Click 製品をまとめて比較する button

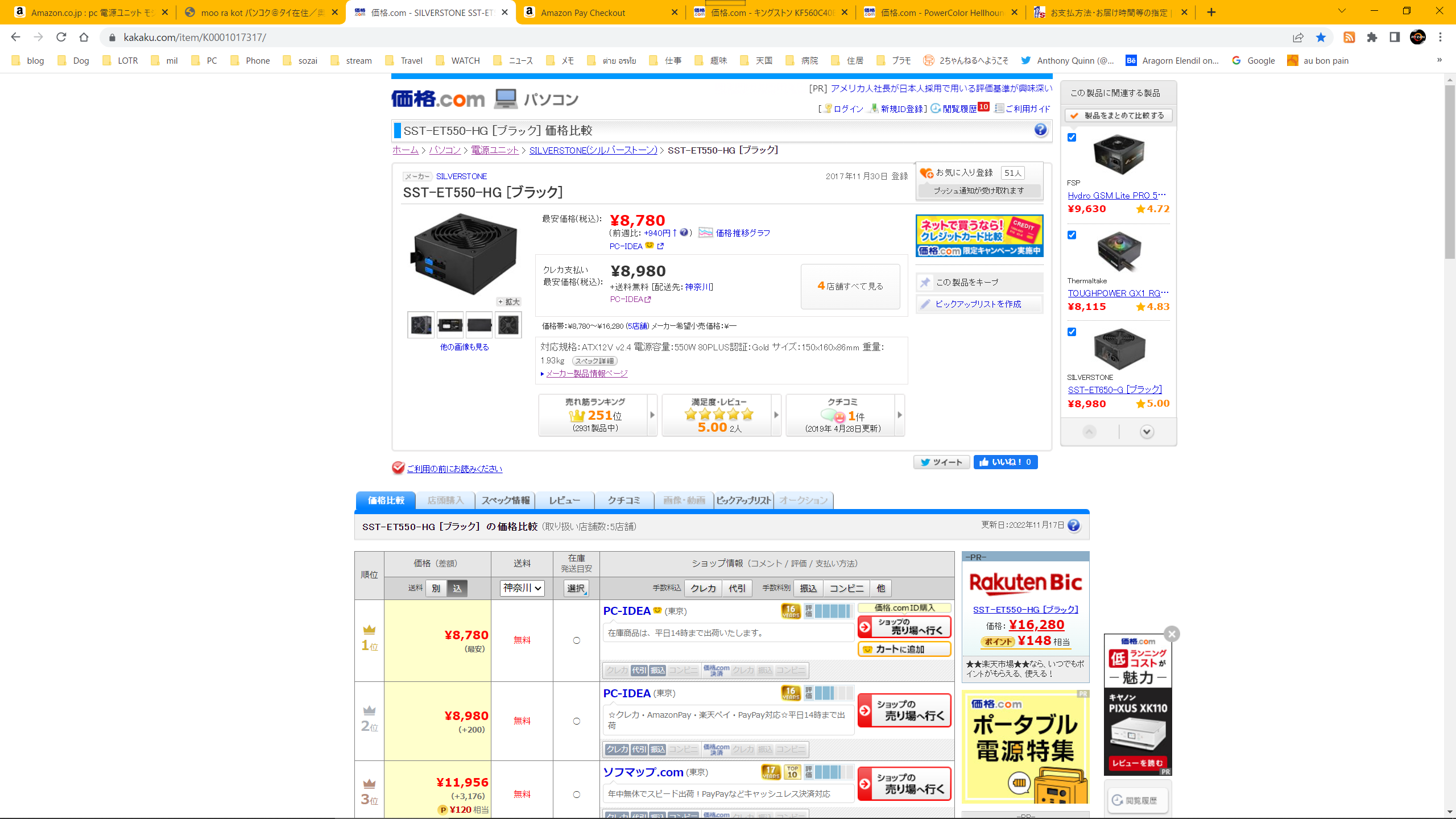click(1118, 115)
